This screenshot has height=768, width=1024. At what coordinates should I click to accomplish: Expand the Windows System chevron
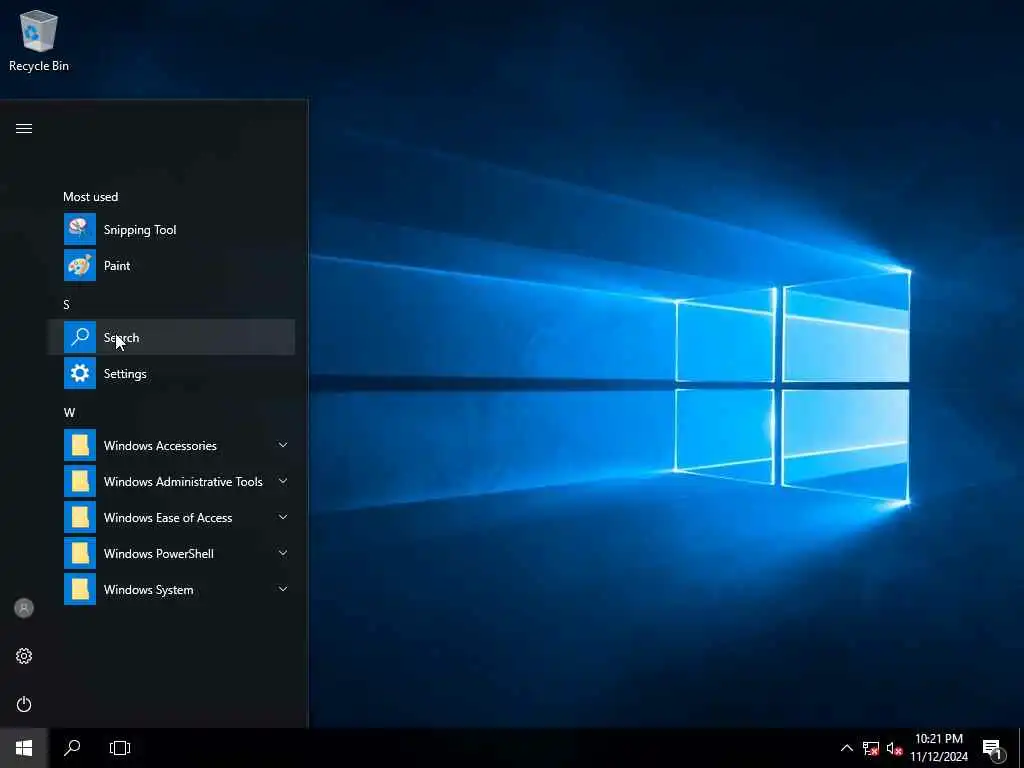click(283, 588)
